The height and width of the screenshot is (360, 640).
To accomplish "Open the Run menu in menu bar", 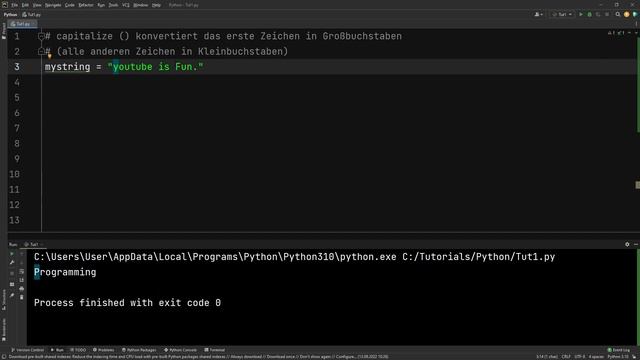I will (101, 5).
